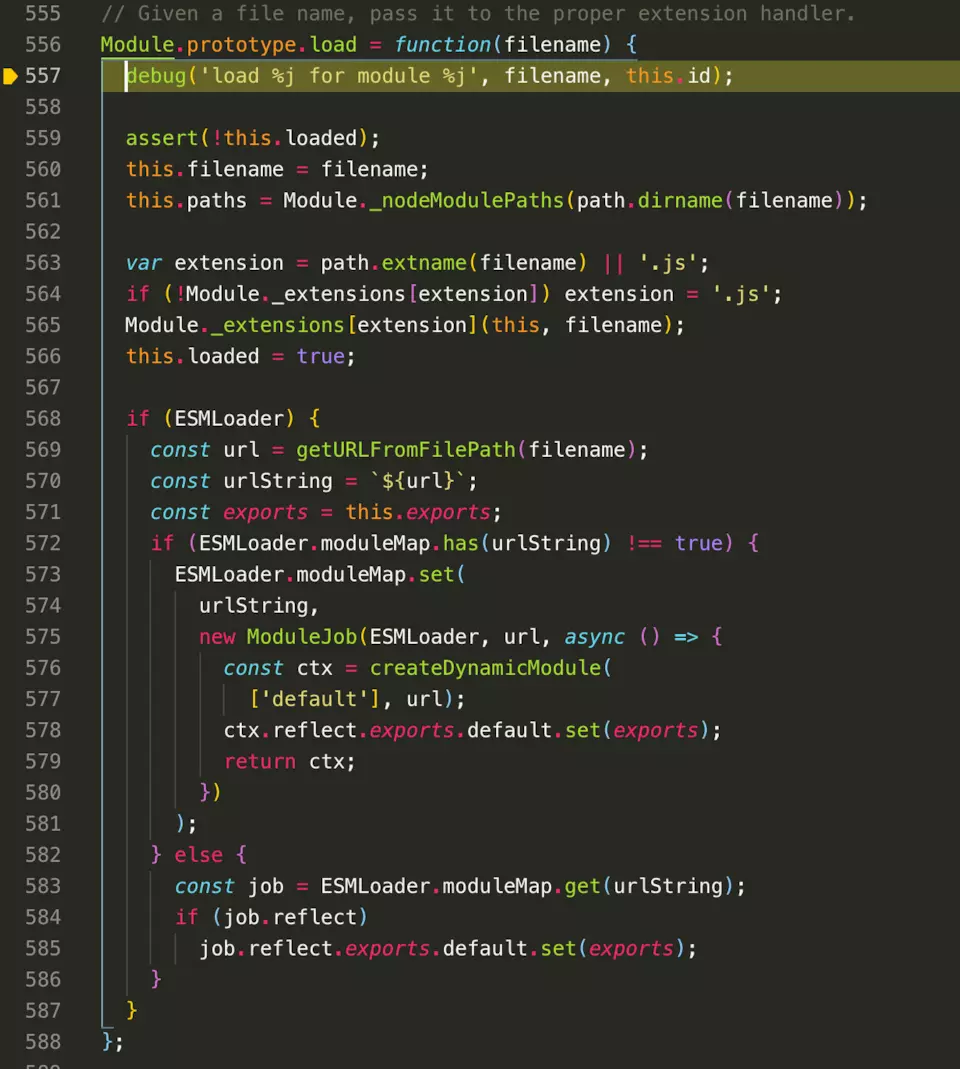
Task: Click the async keyword on line 575
Action: coord(594,637)
